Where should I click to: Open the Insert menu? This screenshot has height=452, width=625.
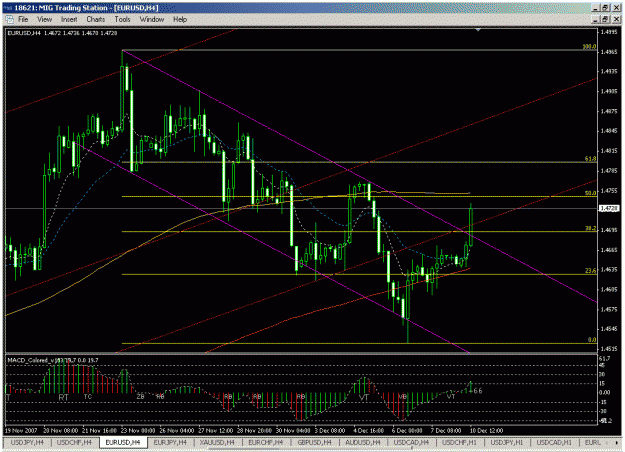coord(69,19)
